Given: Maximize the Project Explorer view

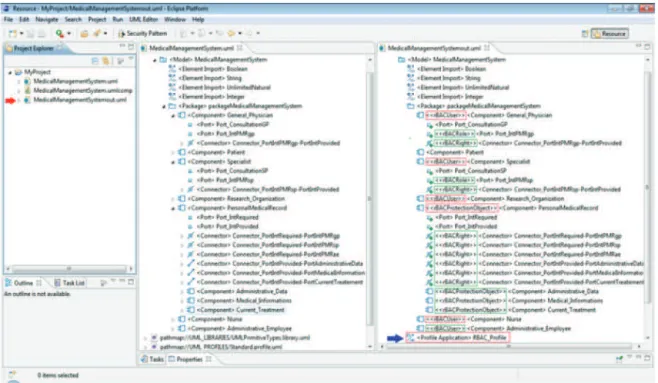Looking at the screenshot, I should point(131,47).
